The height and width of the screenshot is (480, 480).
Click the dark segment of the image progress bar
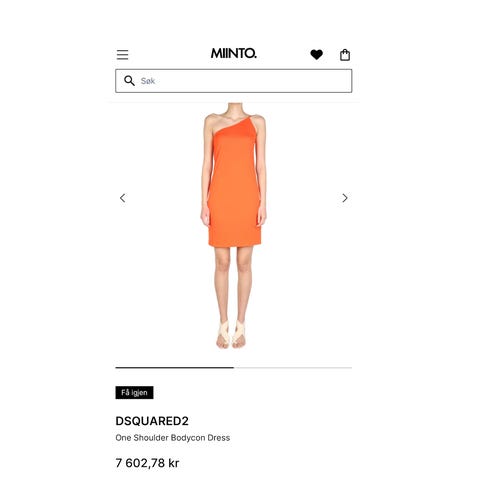[x=175, y=368]
